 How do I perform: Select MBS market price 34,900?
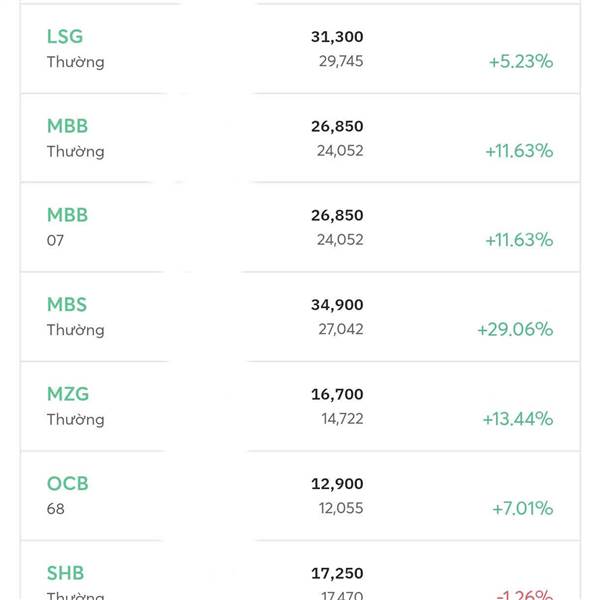[x=337, y=305]
